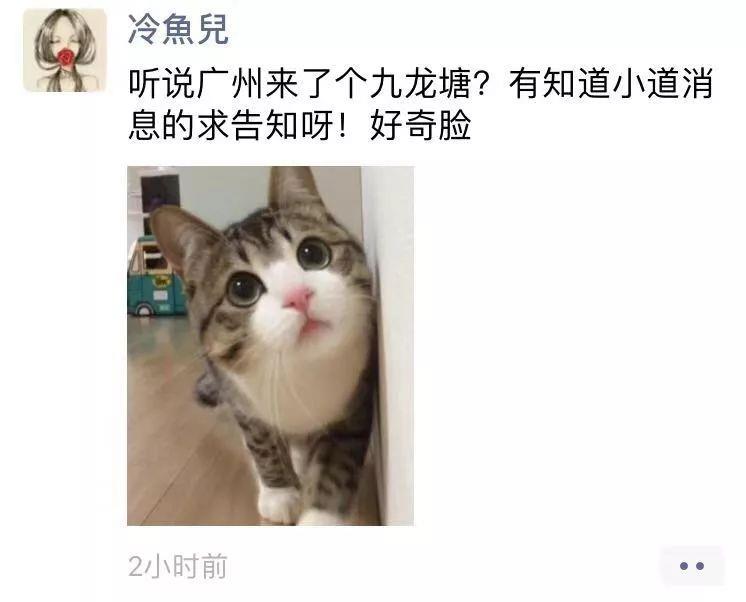Click the right dot of the more button

(700, 566)
